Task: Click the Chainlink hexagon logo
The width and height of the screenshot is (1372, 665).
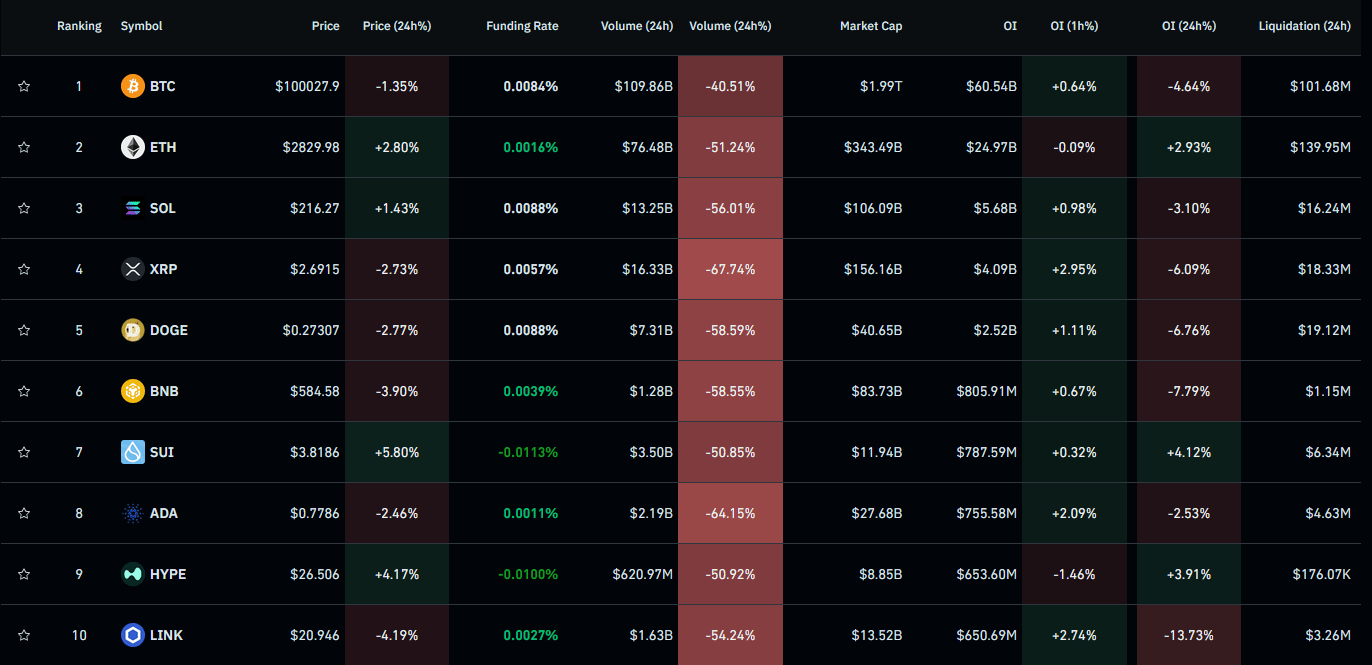Action: pyautogui.click(x=133, y=635)
